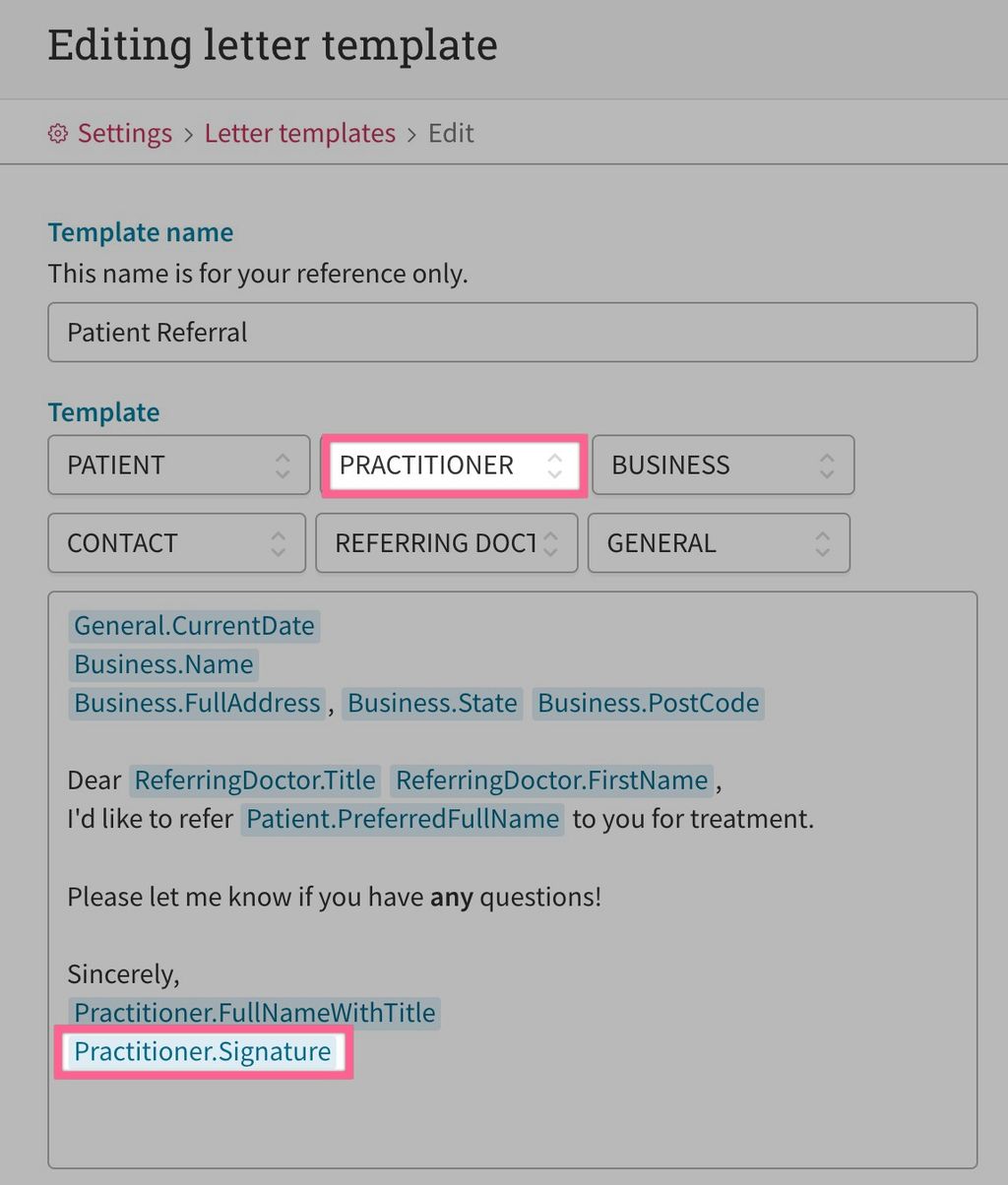Viewport: 1008px width, 1185px height.
Task: Open the Letter templates breadcrumb link
Action: point(299,133)
